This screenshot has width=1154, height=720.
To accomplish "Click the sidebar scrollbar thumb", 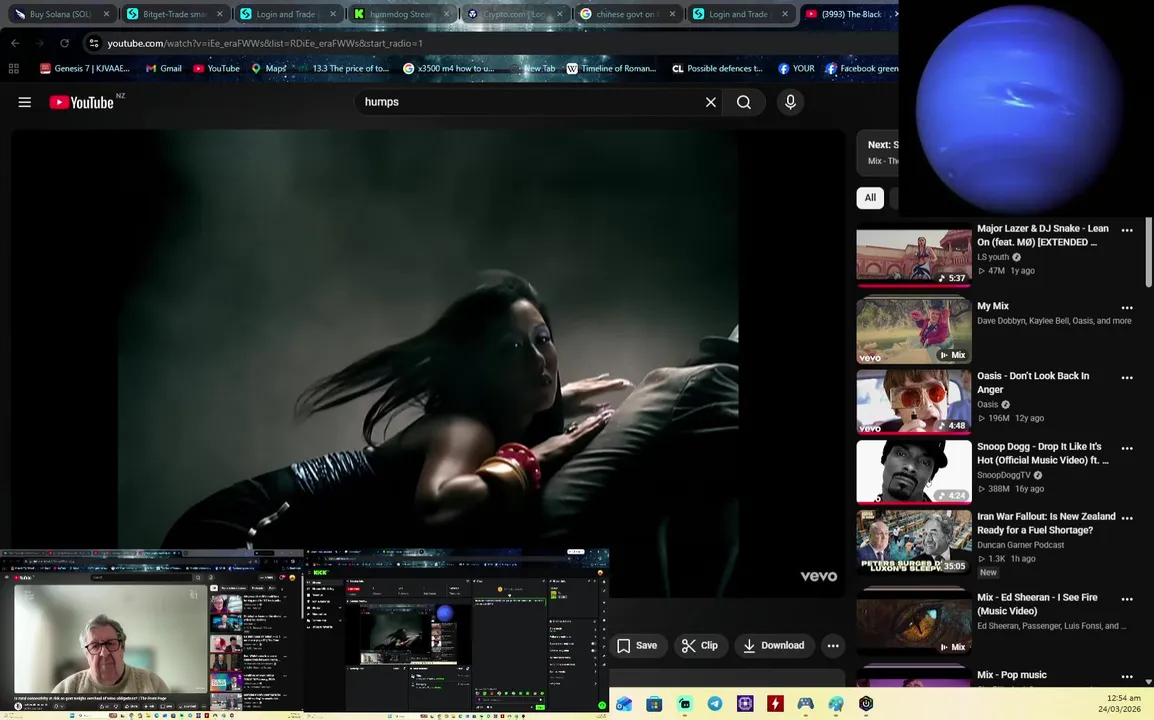I will coord(1148,253).
